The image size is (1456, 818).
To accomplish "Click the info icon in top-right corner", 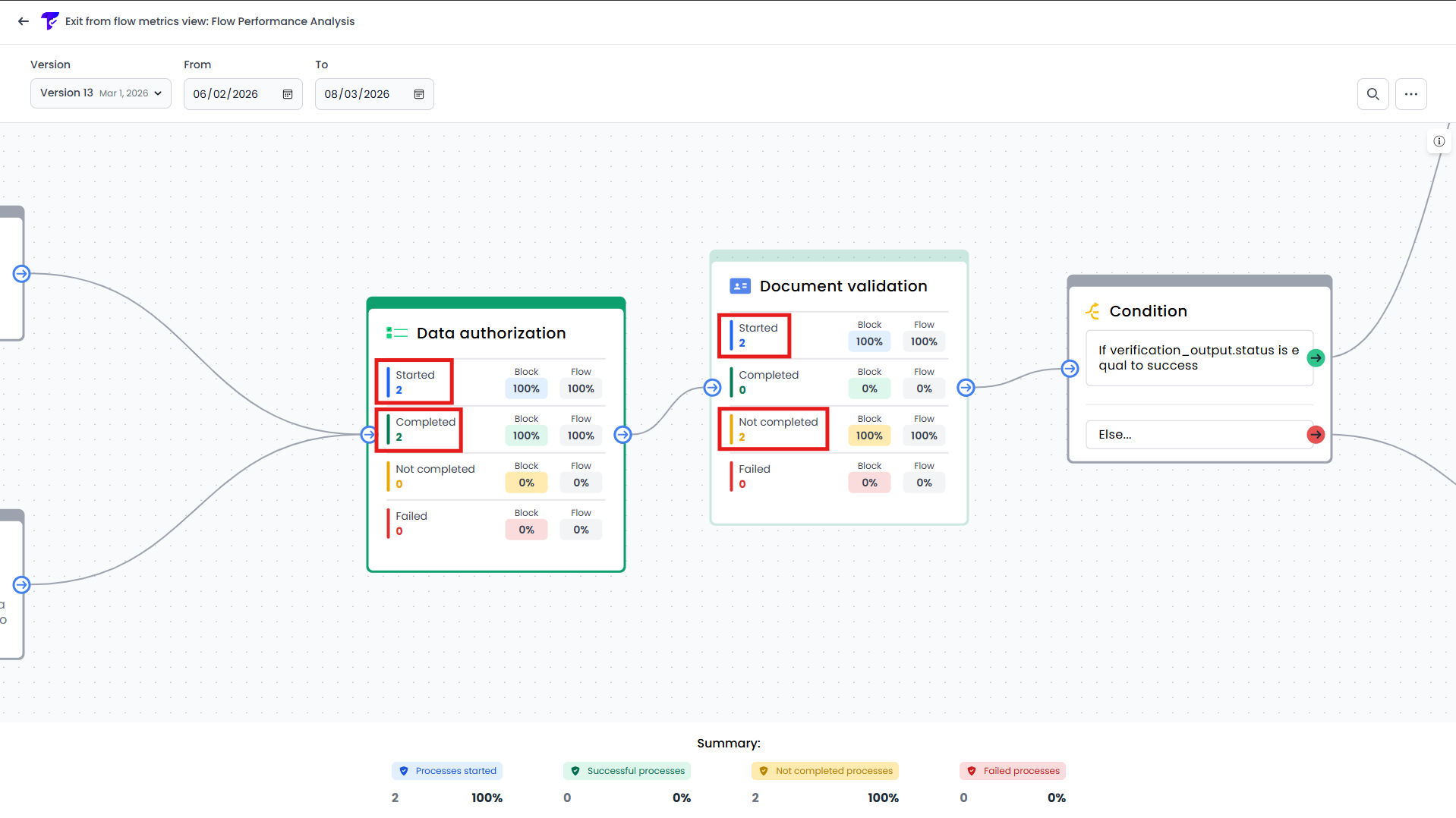I will coord(1439,141).
